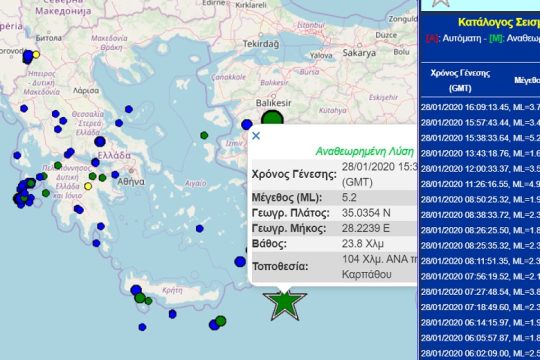Click the magnitude value 5.2 in popup
This screenshot has height=360, width=540.
point(349,198)
